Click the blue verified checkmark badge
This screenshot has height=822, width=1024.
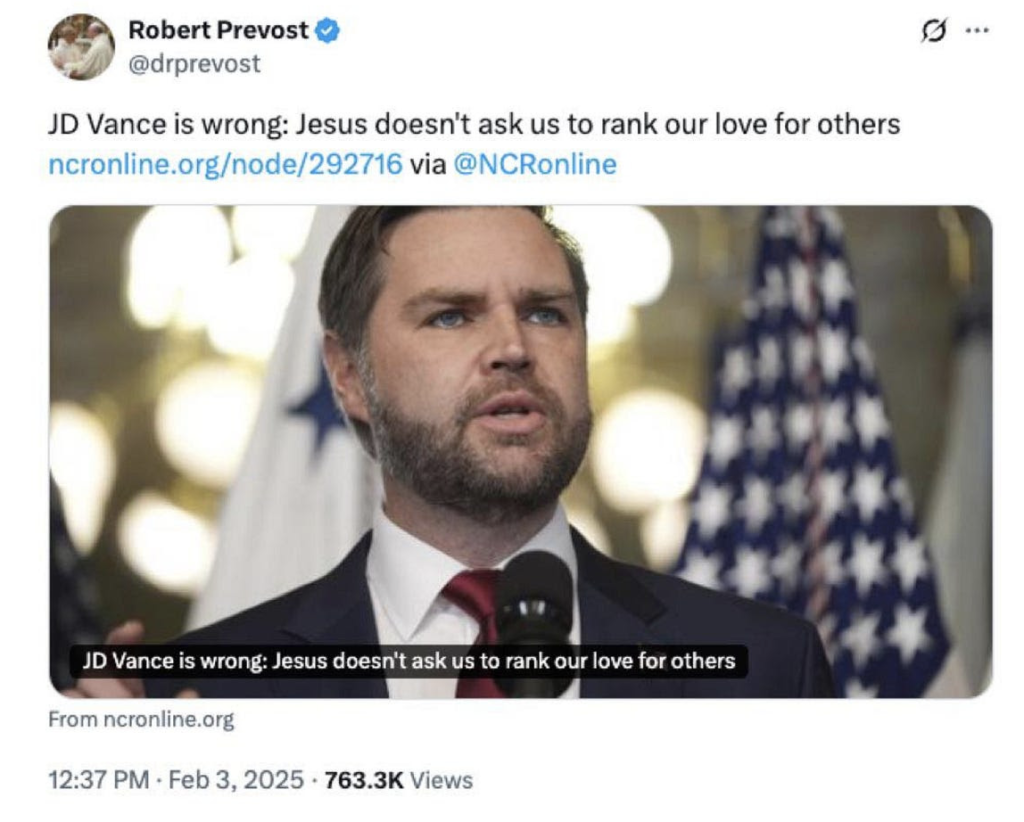(x=328, y=31)
